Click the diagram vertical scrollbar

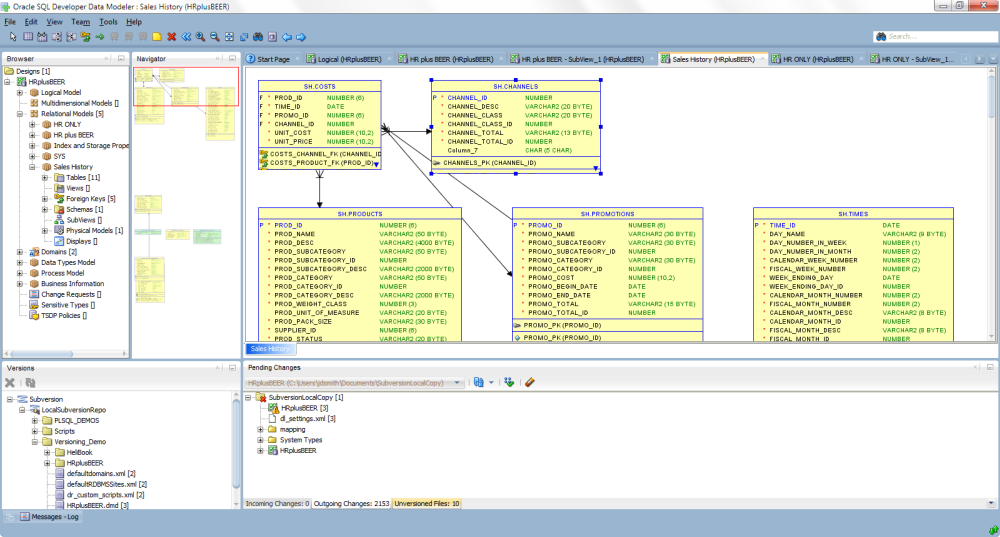coord(992,203)
